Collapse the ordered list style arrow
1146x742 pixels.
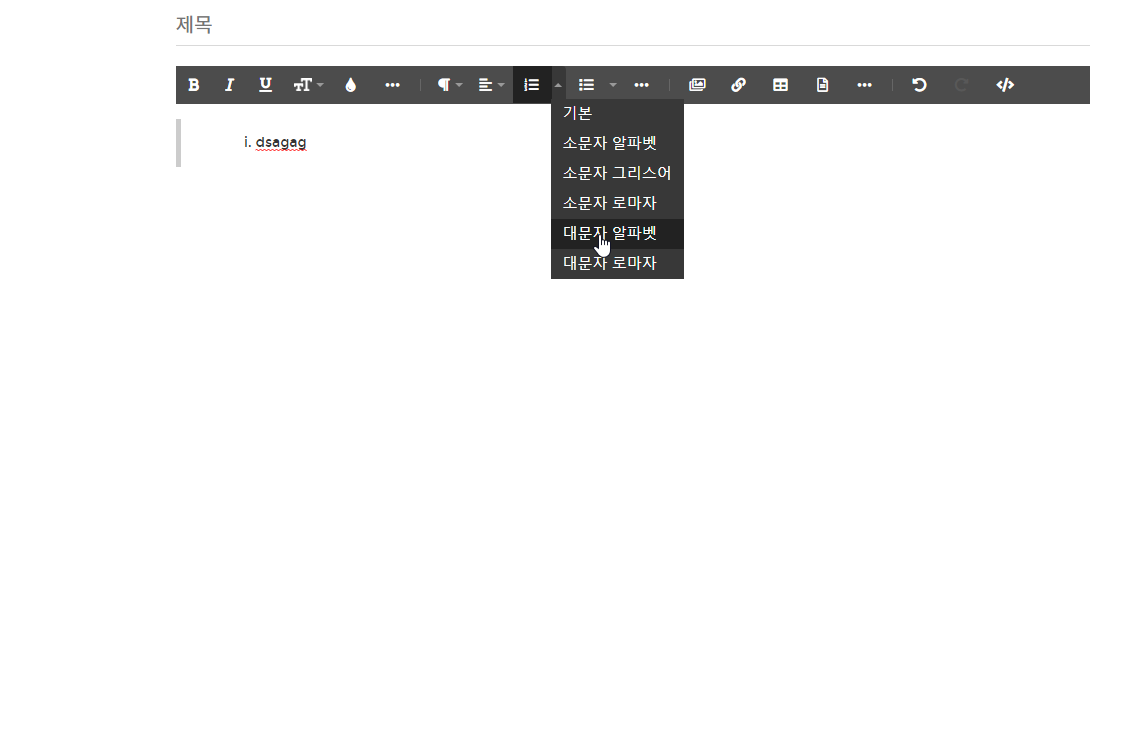click(x=558, y=85)
